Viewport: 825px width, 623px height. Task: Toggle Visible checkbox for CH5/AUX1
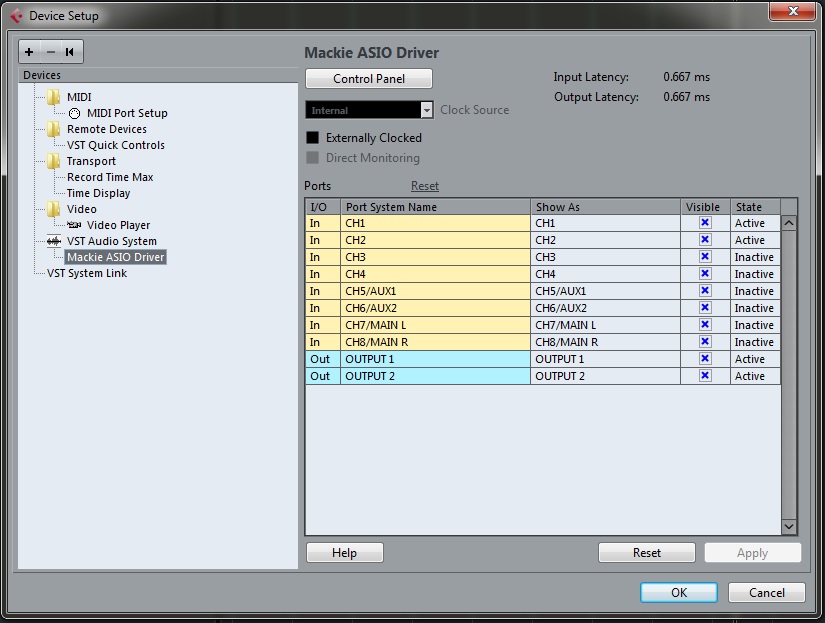[x=705, y=290]
